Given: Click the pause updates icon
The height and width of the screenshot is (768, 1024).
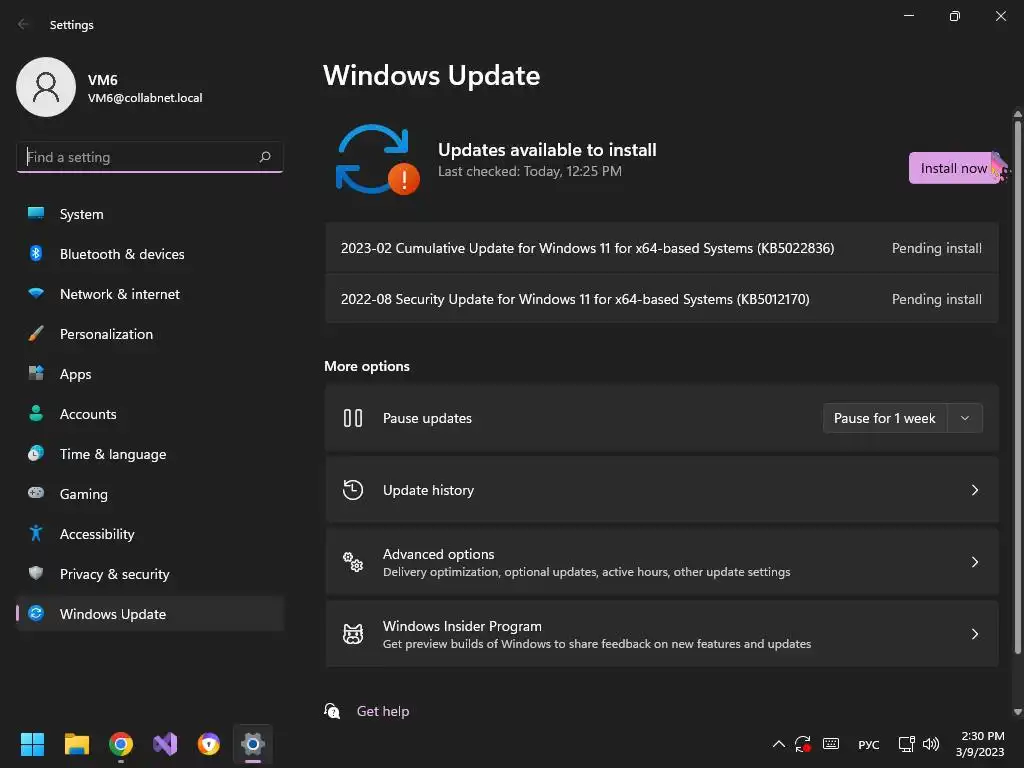Looking at the screenshot, I should point(353,418).
